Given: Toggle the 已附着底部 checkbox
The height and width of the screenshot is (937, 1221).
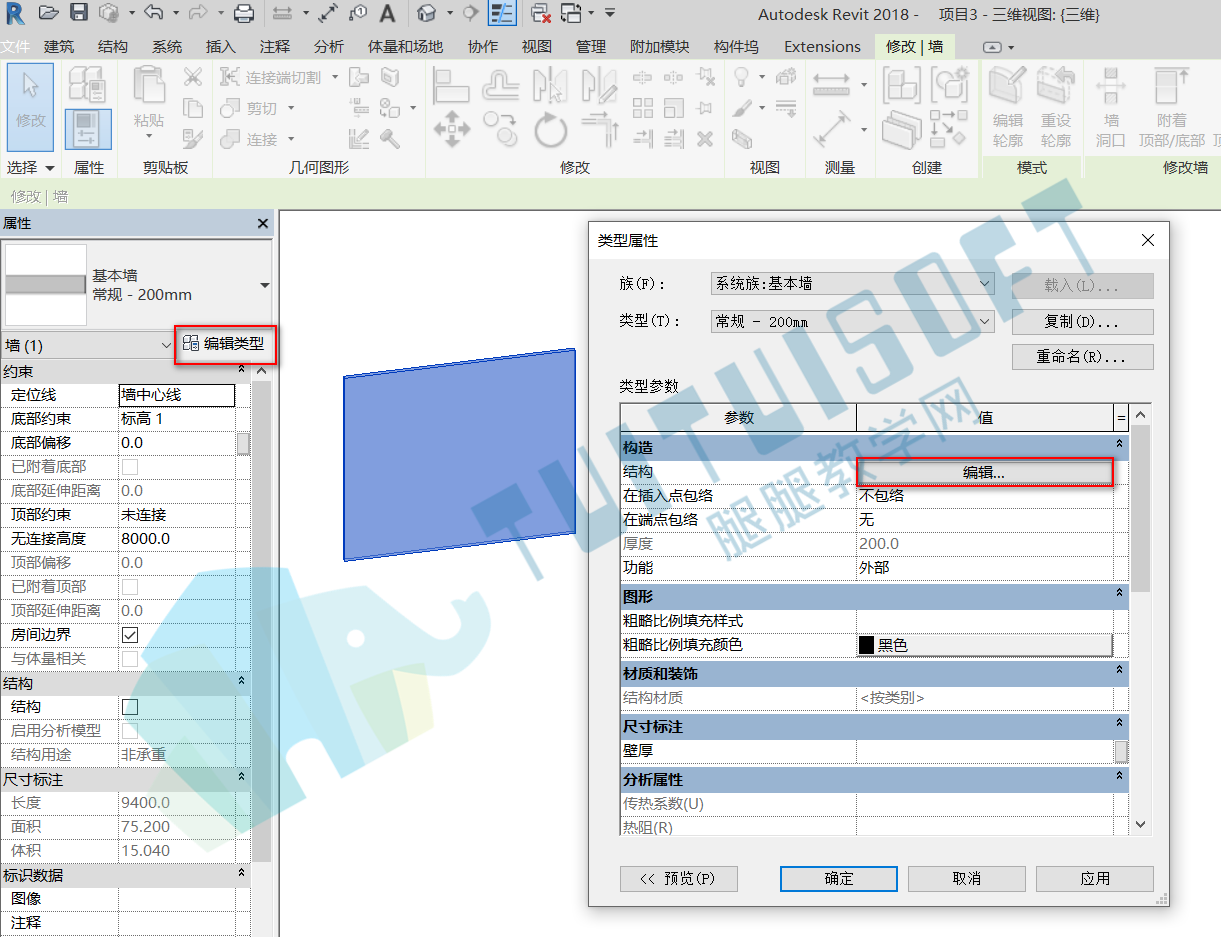Looking at the screenshot, I should coord(130,467).
